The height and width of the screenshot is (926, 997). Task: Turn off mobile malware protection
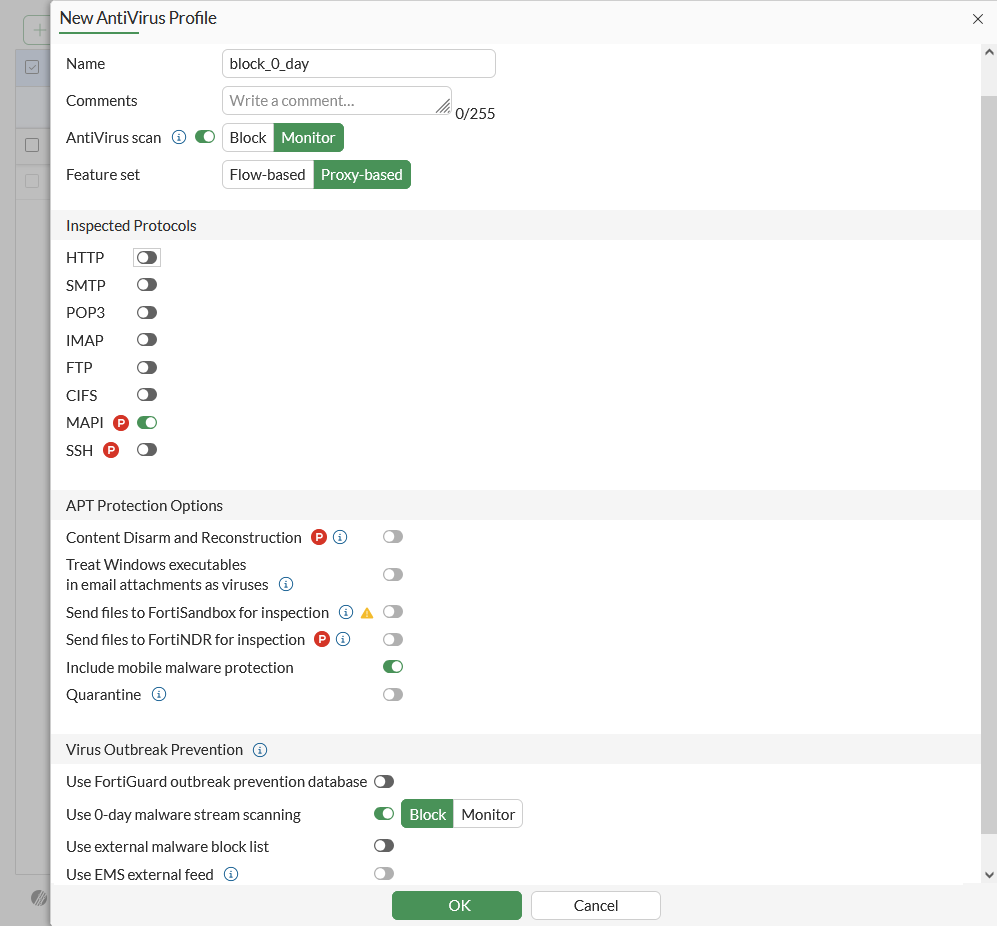click(x=393, y=667)
